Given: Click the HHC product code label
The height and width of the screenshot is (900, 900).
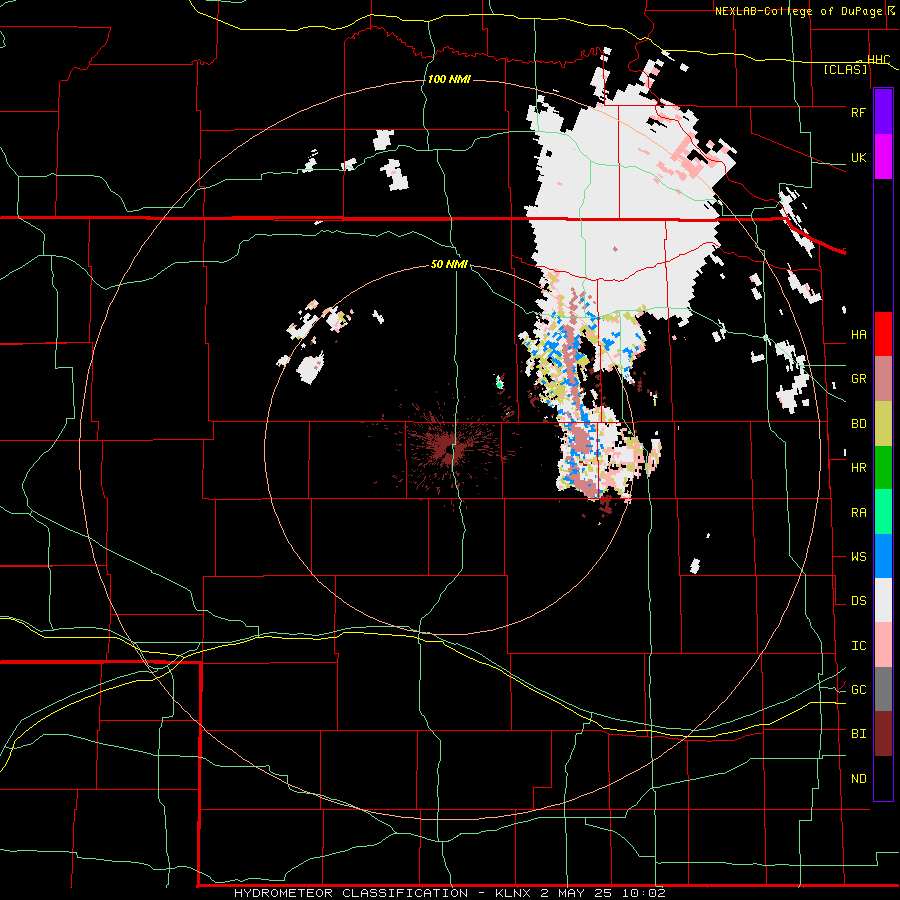Looking at the screenshot, I should pyautogui.click(x=878, y=60).
